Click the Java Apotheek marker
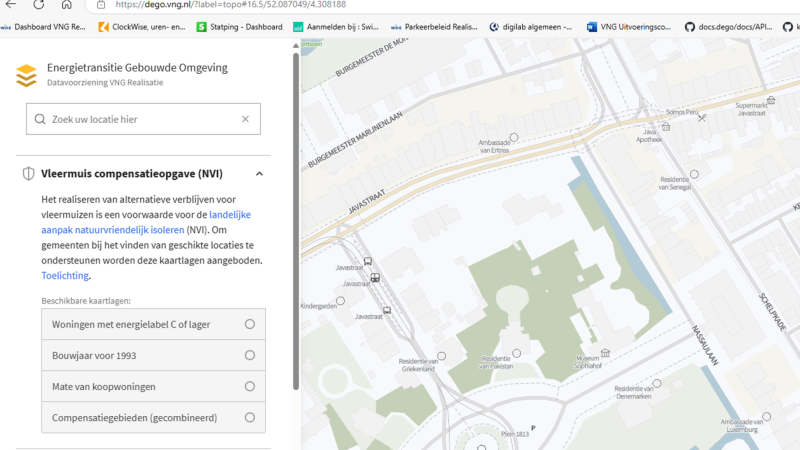The height and width of the screenshot is (450, 800). (x=666, y=127)
